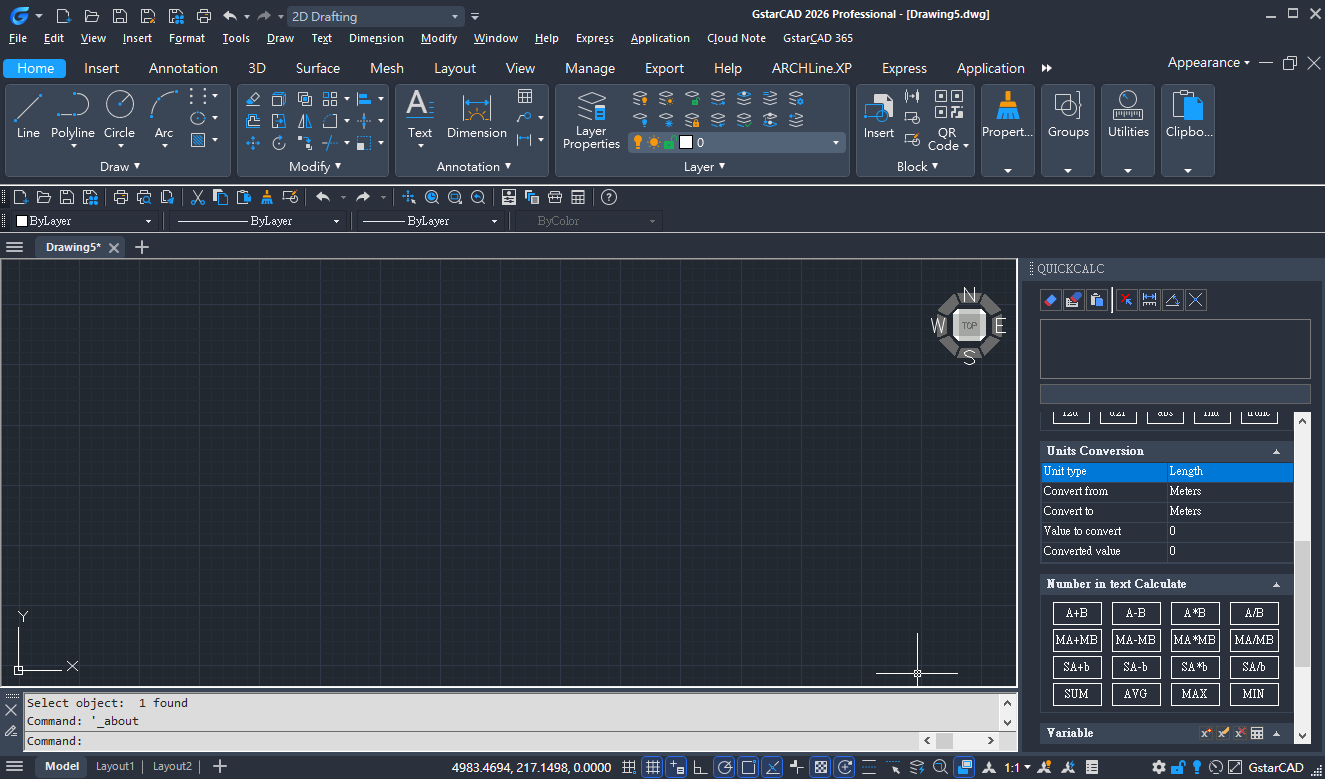Click the Undo arrow in standard toolbar
This screenshot has width=1325, height=779.
323,197
